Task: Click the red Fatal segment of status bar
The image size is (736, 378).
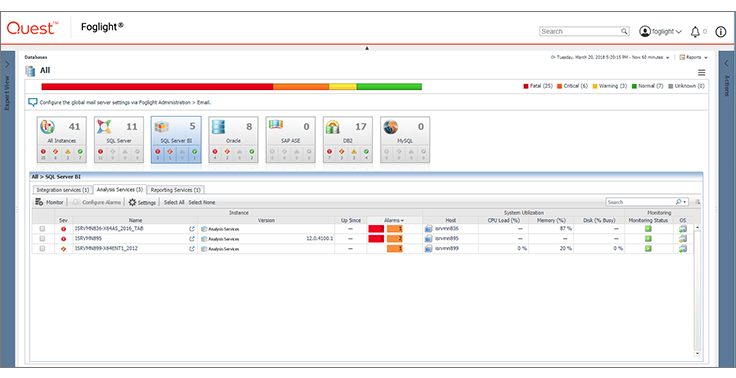Action: pyautogui.click(x=157, y=86)
